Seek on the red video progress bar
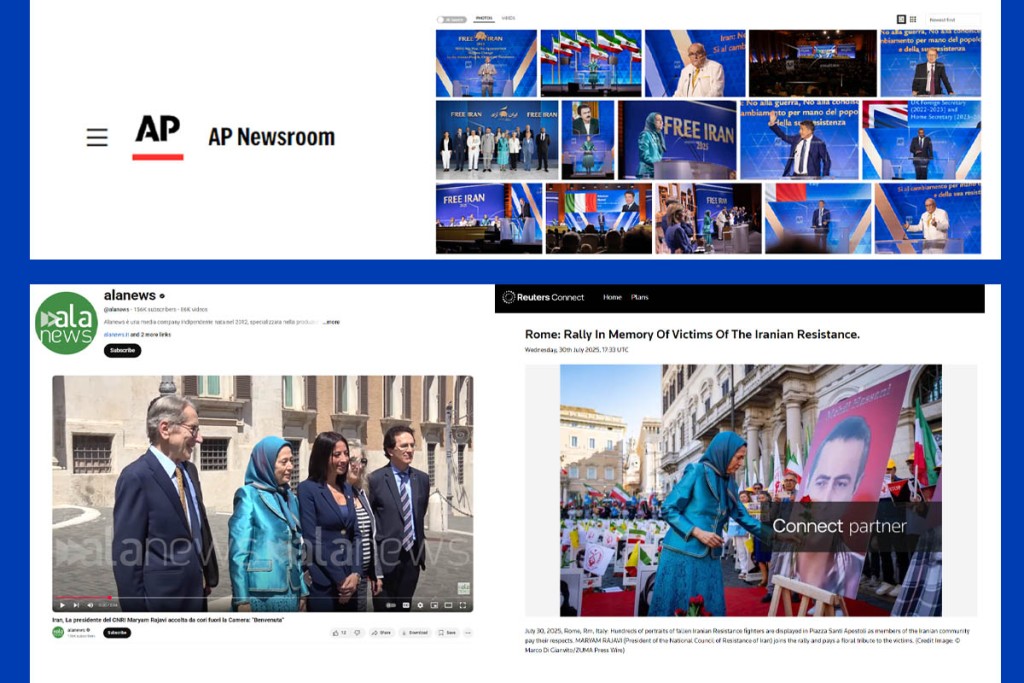Image resolution: width=1024 pixels, height=683 pixels. click(263, 597)
